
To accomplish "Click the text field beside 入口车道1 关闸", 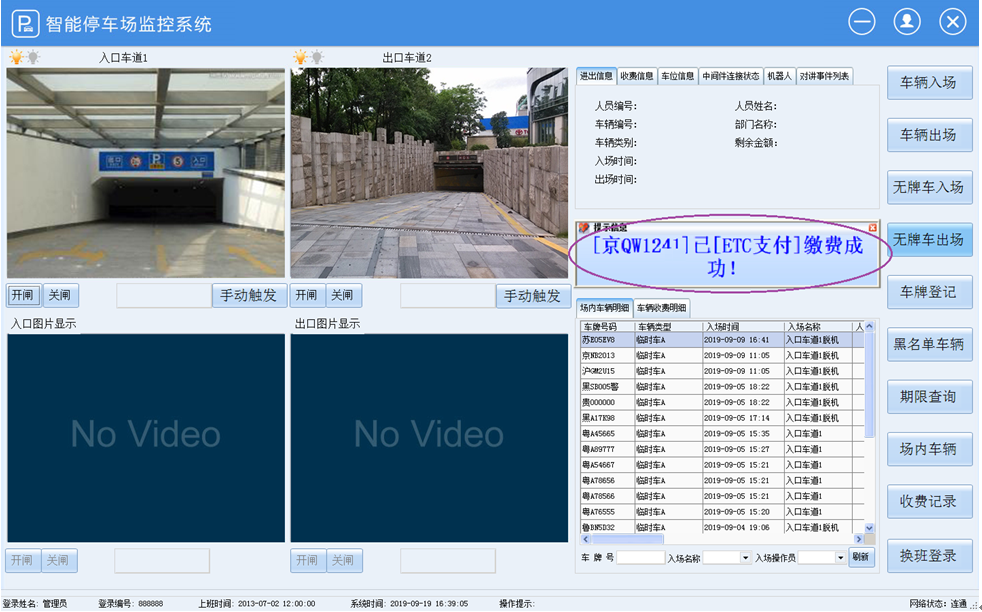I will coord(164,296).
